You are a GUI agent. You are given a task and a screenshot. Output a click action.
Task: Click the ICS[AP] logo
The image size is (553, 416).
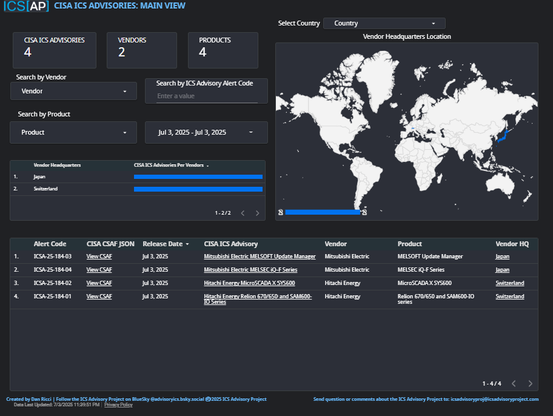(x=26, y=6)
